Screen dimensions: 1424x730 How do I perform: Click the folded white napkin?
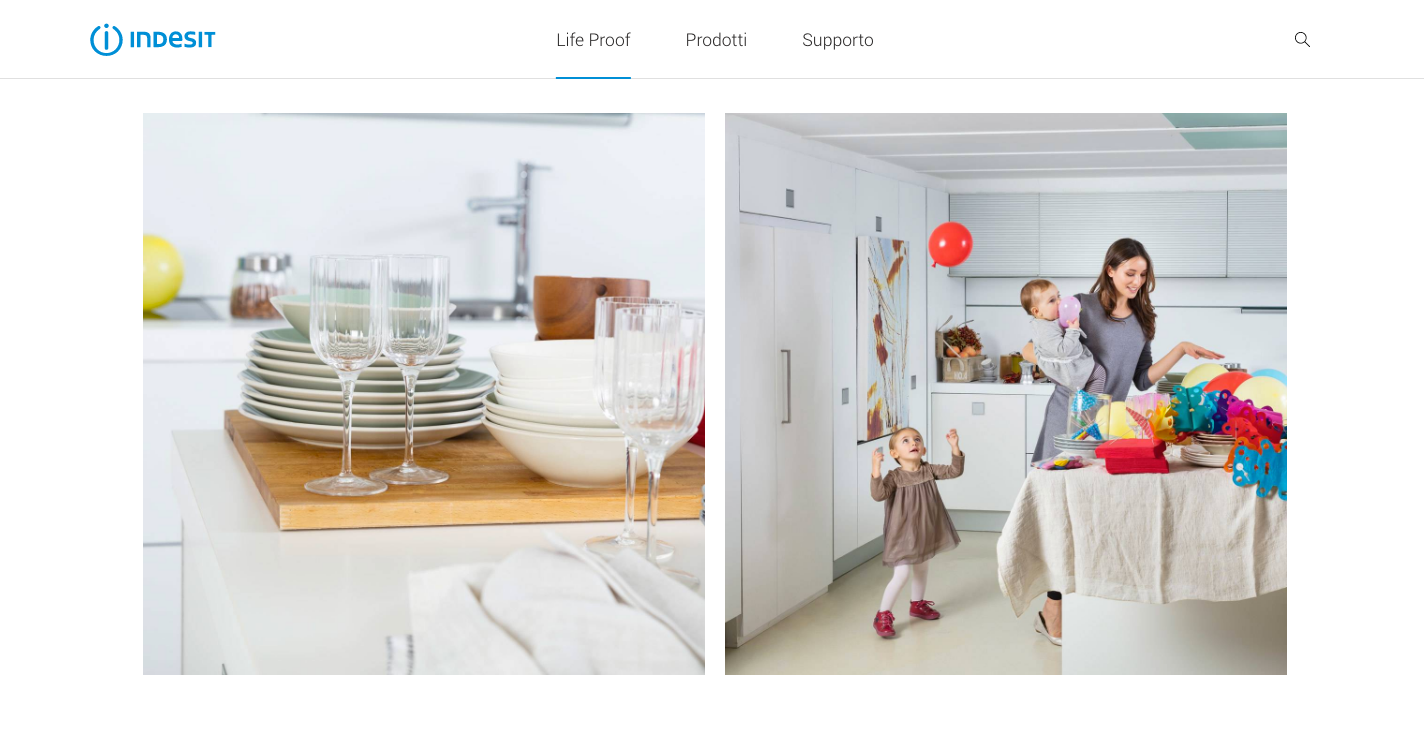click(x=556, y=610)
